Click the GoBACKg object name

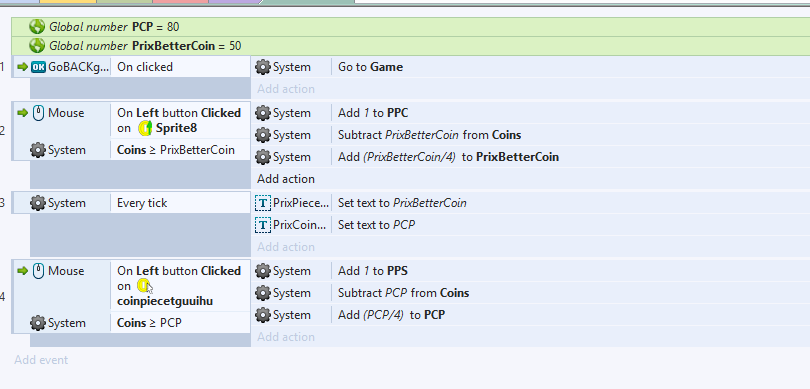click(79, 67)
